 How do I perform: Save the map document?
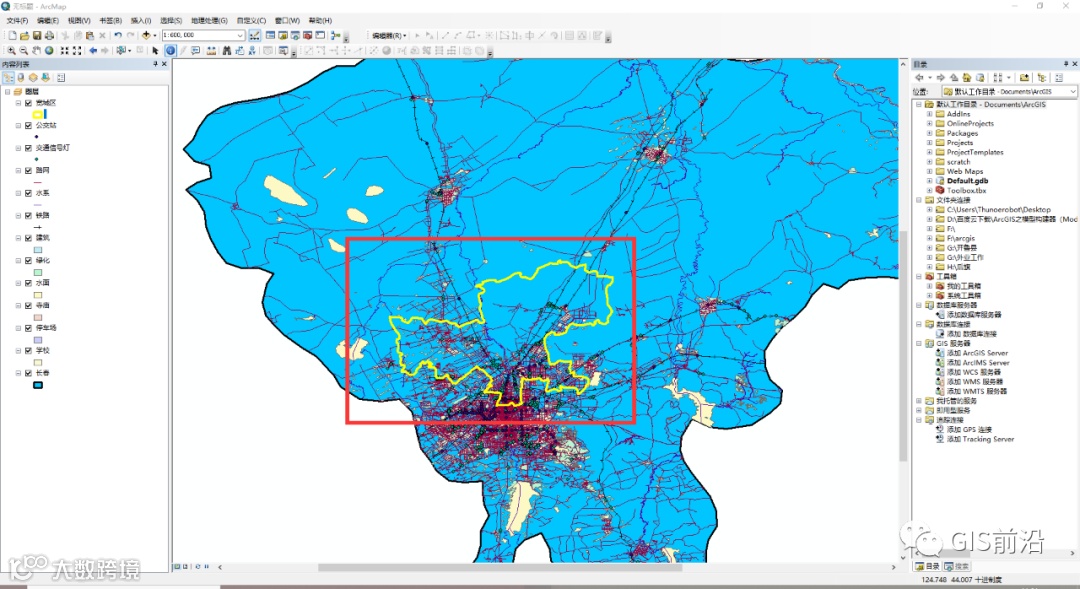[x=37, y=35]
